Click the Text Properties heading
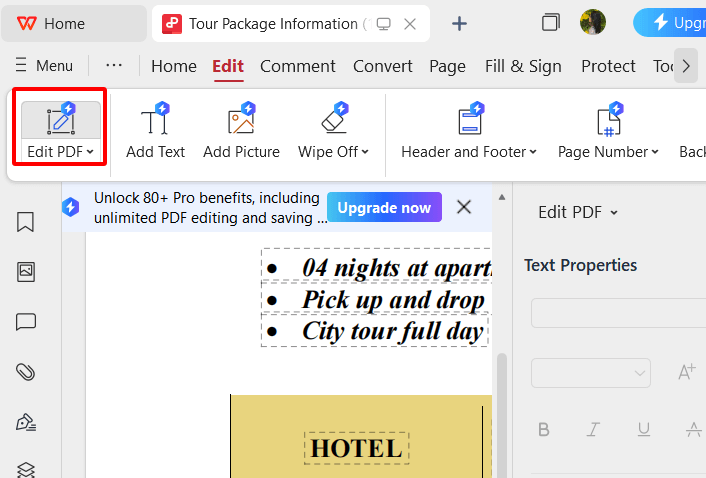The width and height of the screenshot is (706, 478). tap(580, 266)
